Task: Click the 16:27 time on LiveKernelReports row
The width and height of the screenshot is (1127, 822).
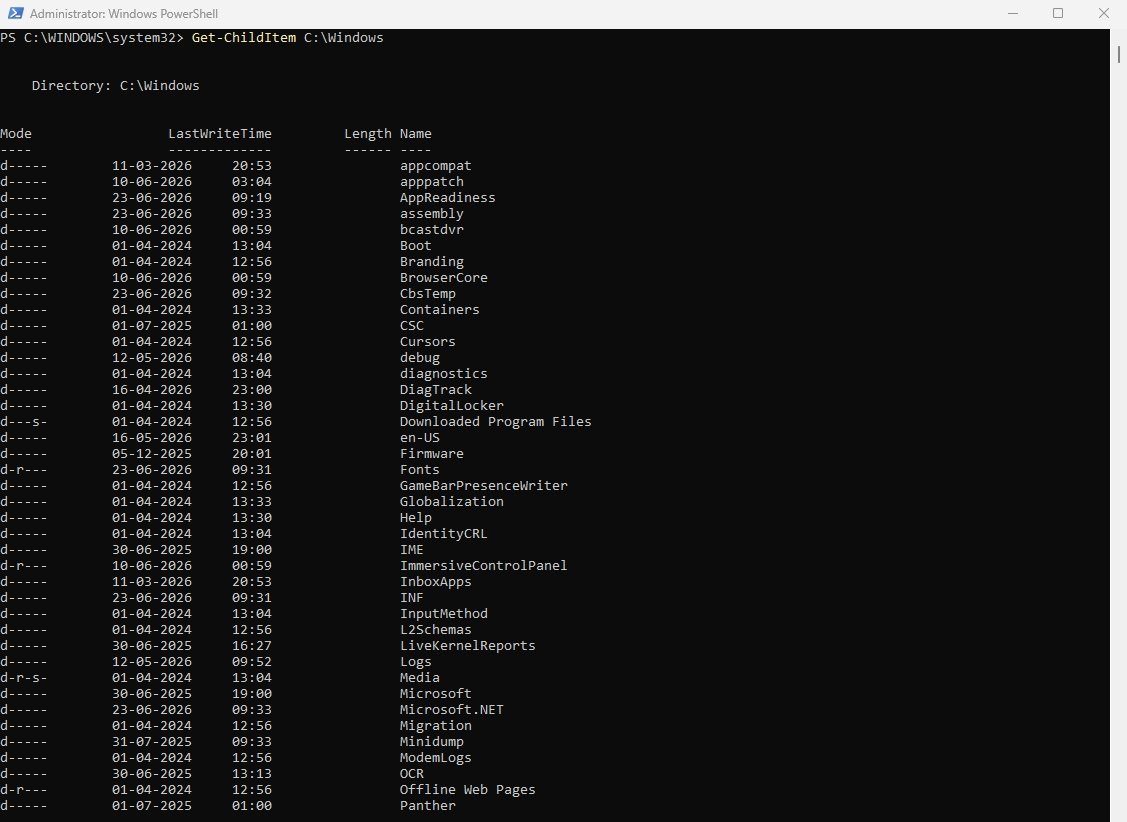Action: [x=252, y=646]
